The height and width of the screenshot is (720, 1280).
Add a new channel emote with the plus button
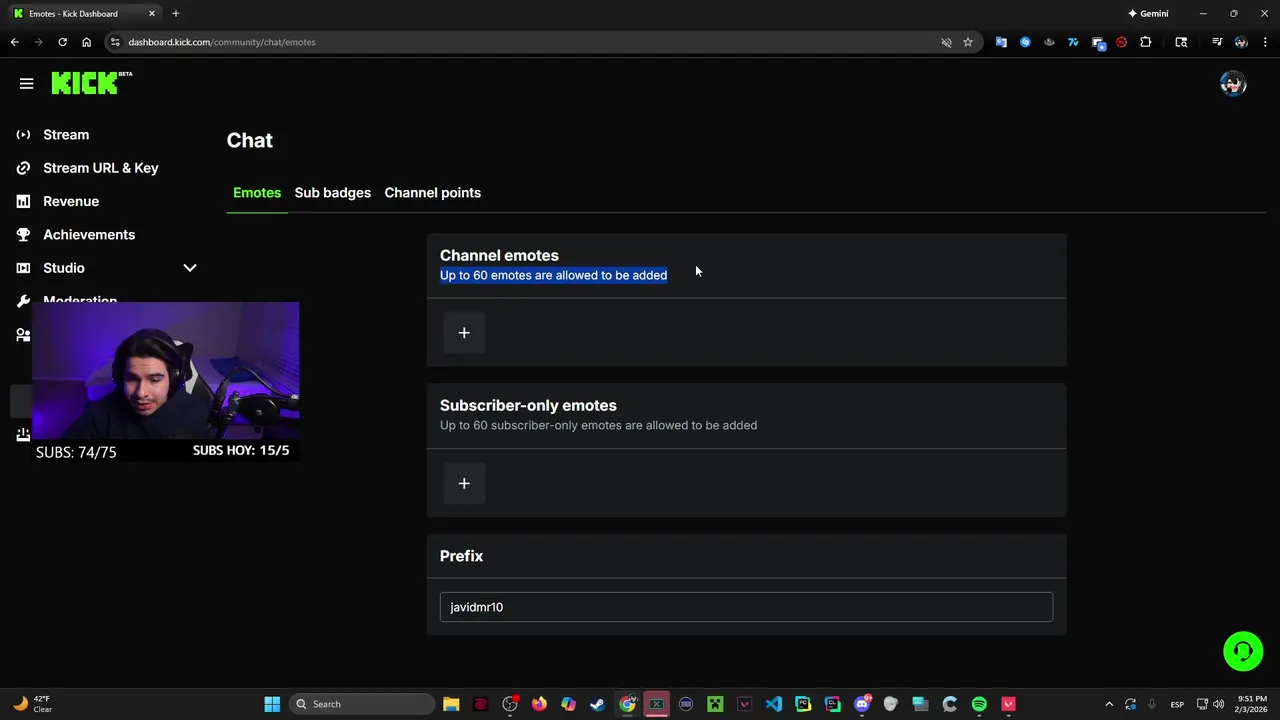[x=464, y=333]
